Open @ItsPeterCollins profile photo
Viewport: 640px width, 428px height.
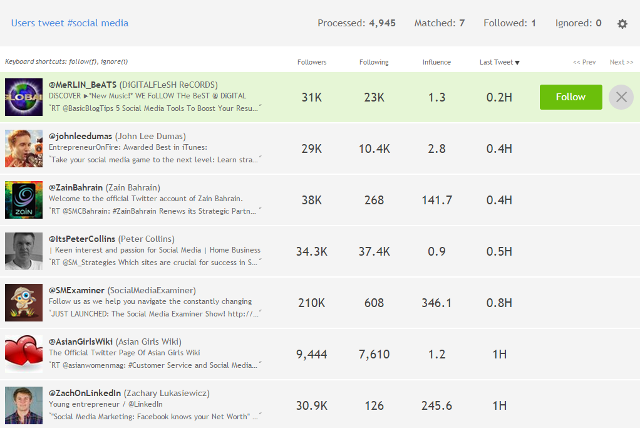pos(24,251)
